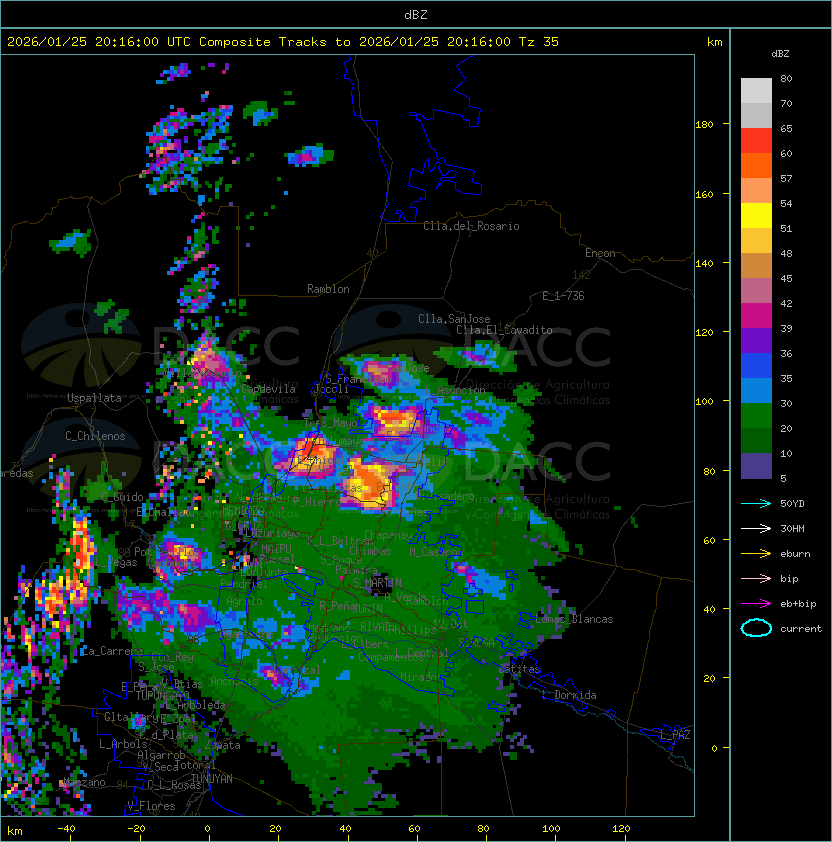
Task: Click the cyan 50YD arrow in the legend
Action: pos(756,504)
